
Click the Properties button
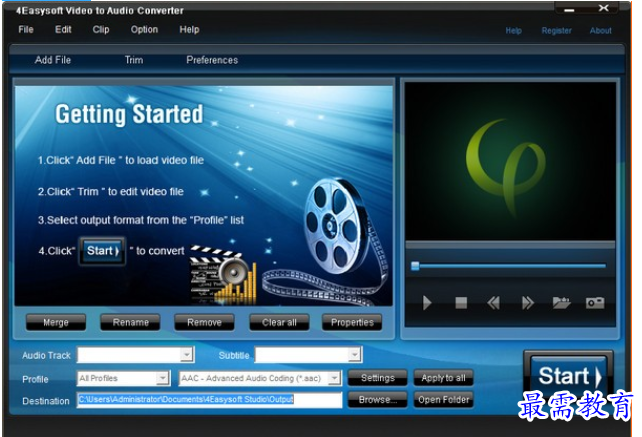[x=352, y=322]
